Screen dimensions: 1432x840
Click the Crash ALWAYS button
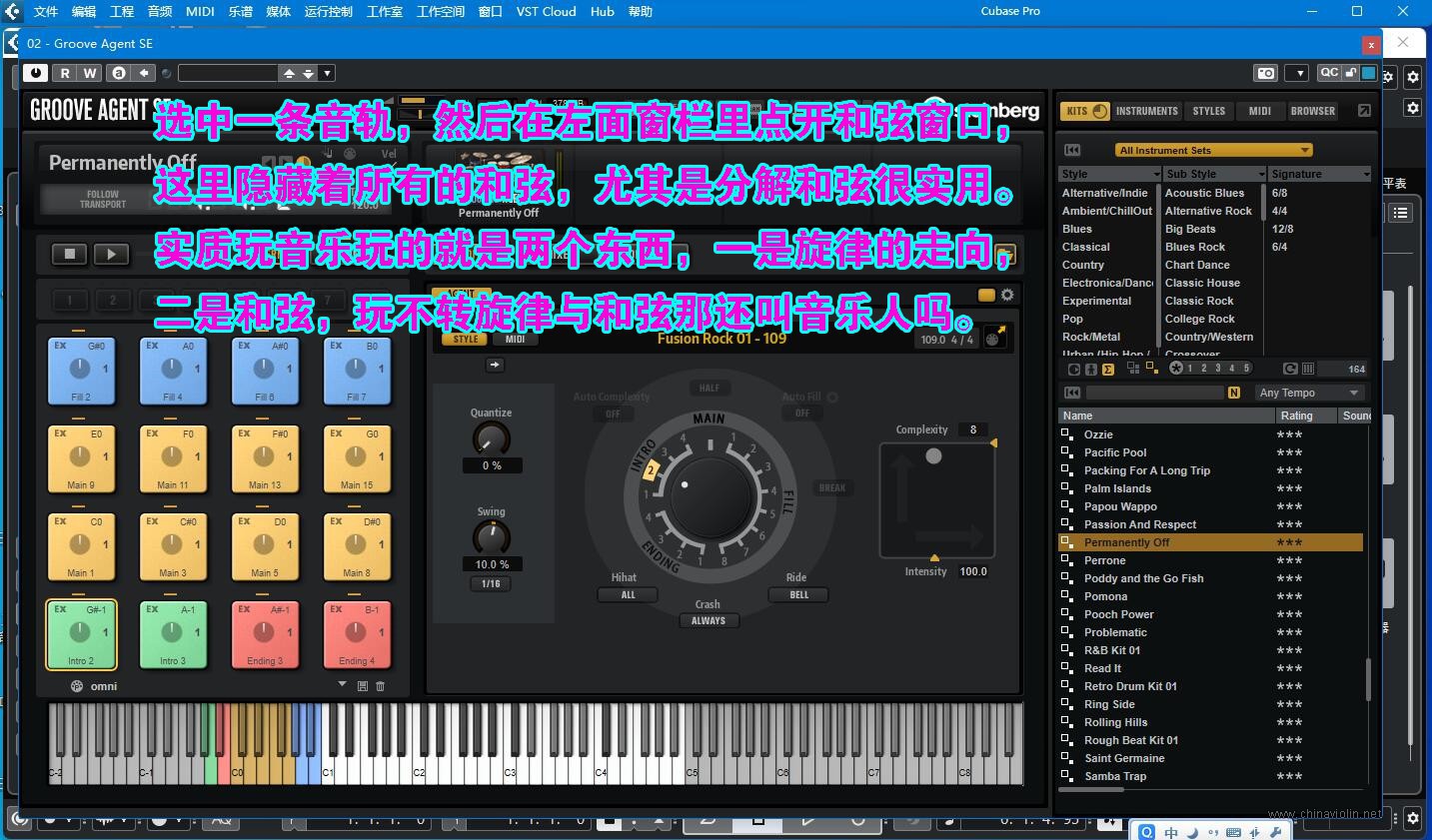(x=709, y=620)
